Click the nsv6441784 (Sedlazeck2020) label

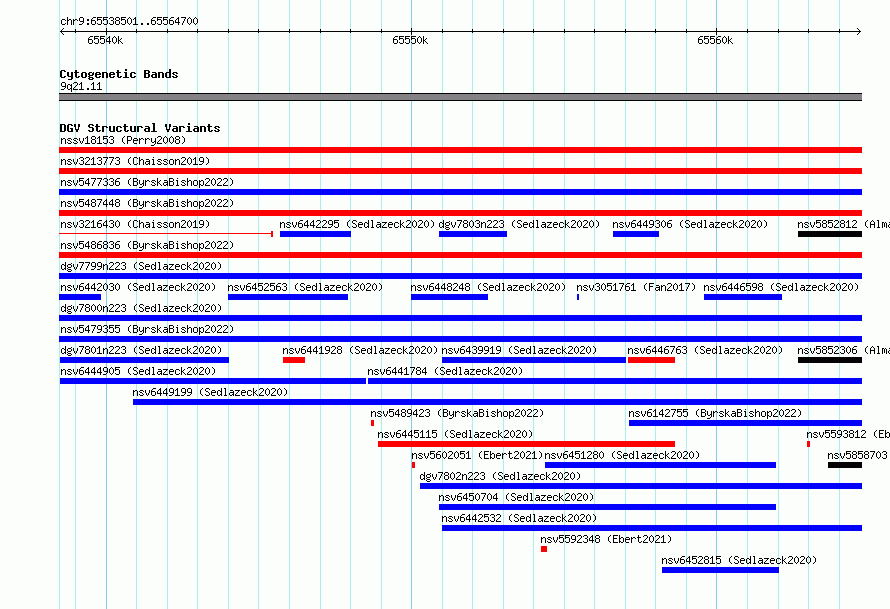coord(445,371)
